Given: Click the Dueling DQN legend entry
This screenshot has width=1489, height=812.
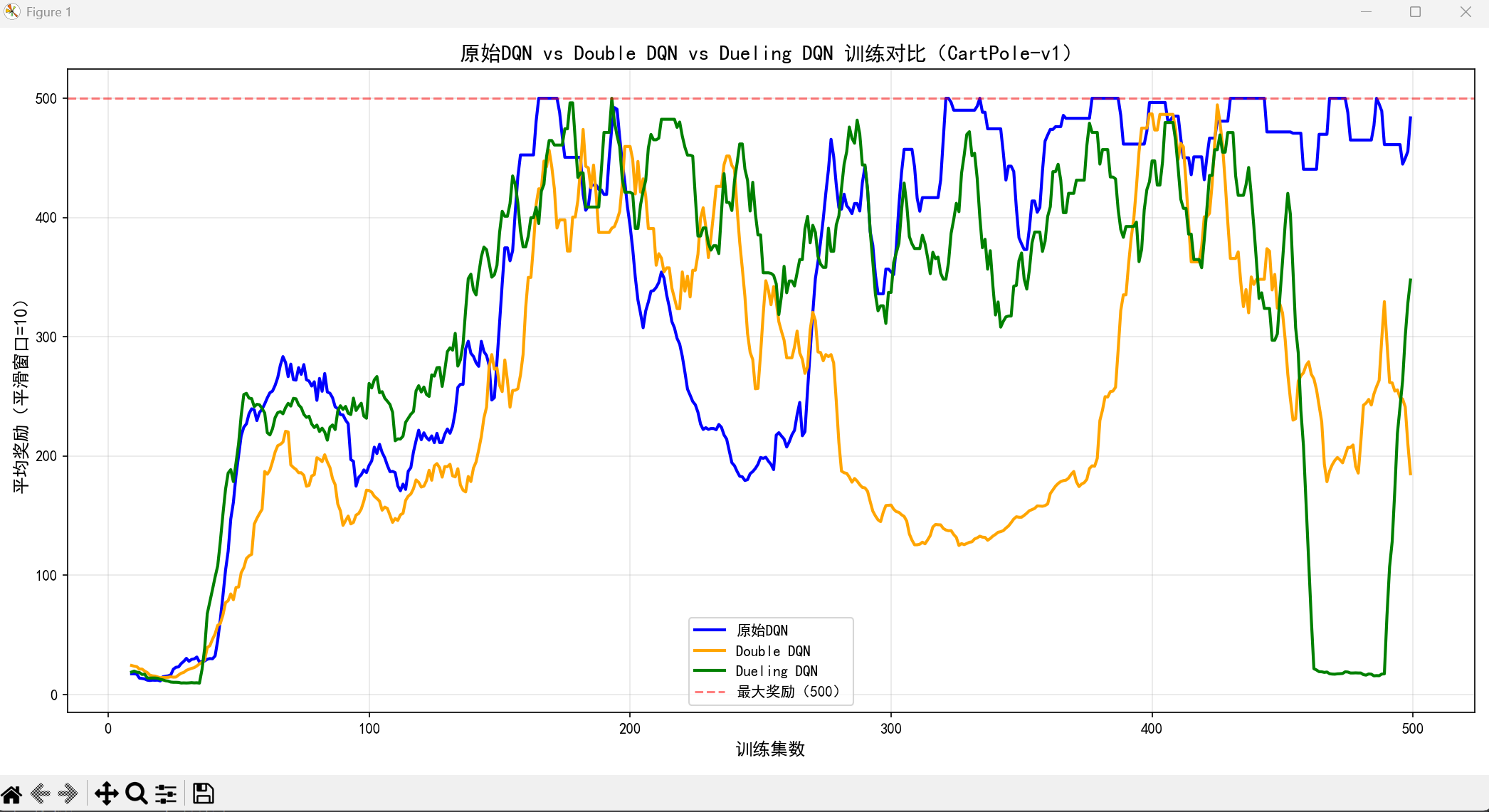Looking at the screenshot, I should click(x=776, y=671).
